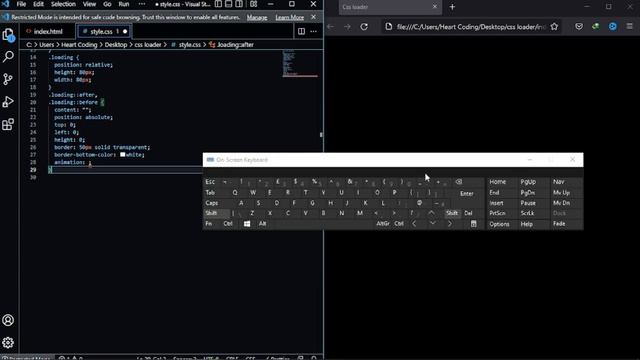
Task: Select the style.css editor tab
Action: click(103, 31)
